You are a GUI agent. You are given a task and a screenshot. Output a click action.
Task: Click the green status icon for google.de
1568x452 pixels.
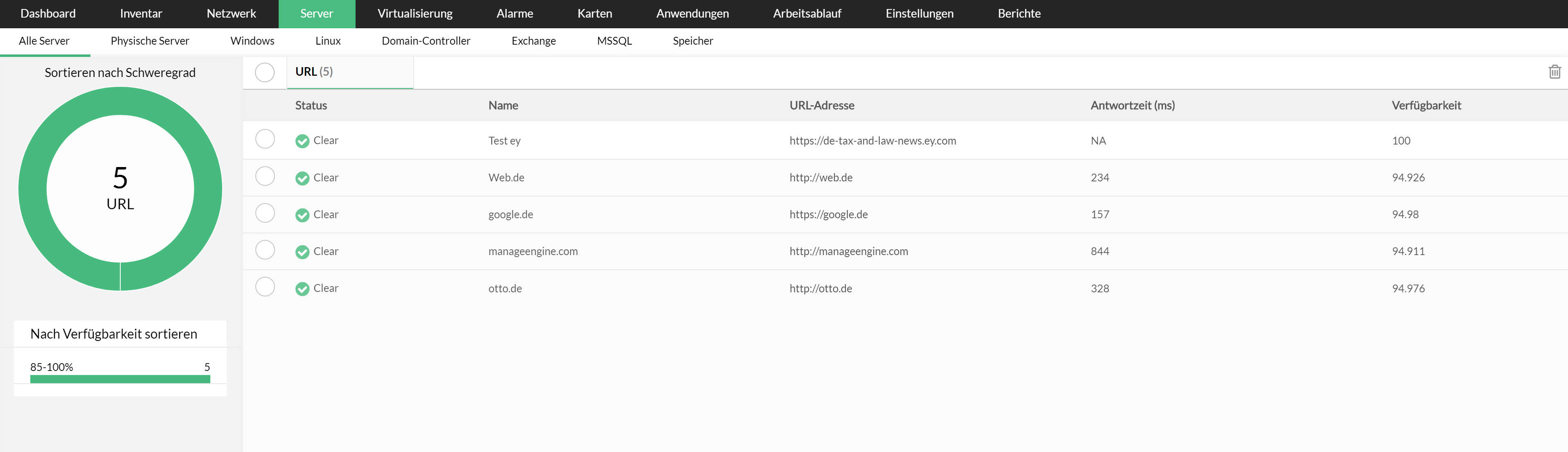pos(302,215)
